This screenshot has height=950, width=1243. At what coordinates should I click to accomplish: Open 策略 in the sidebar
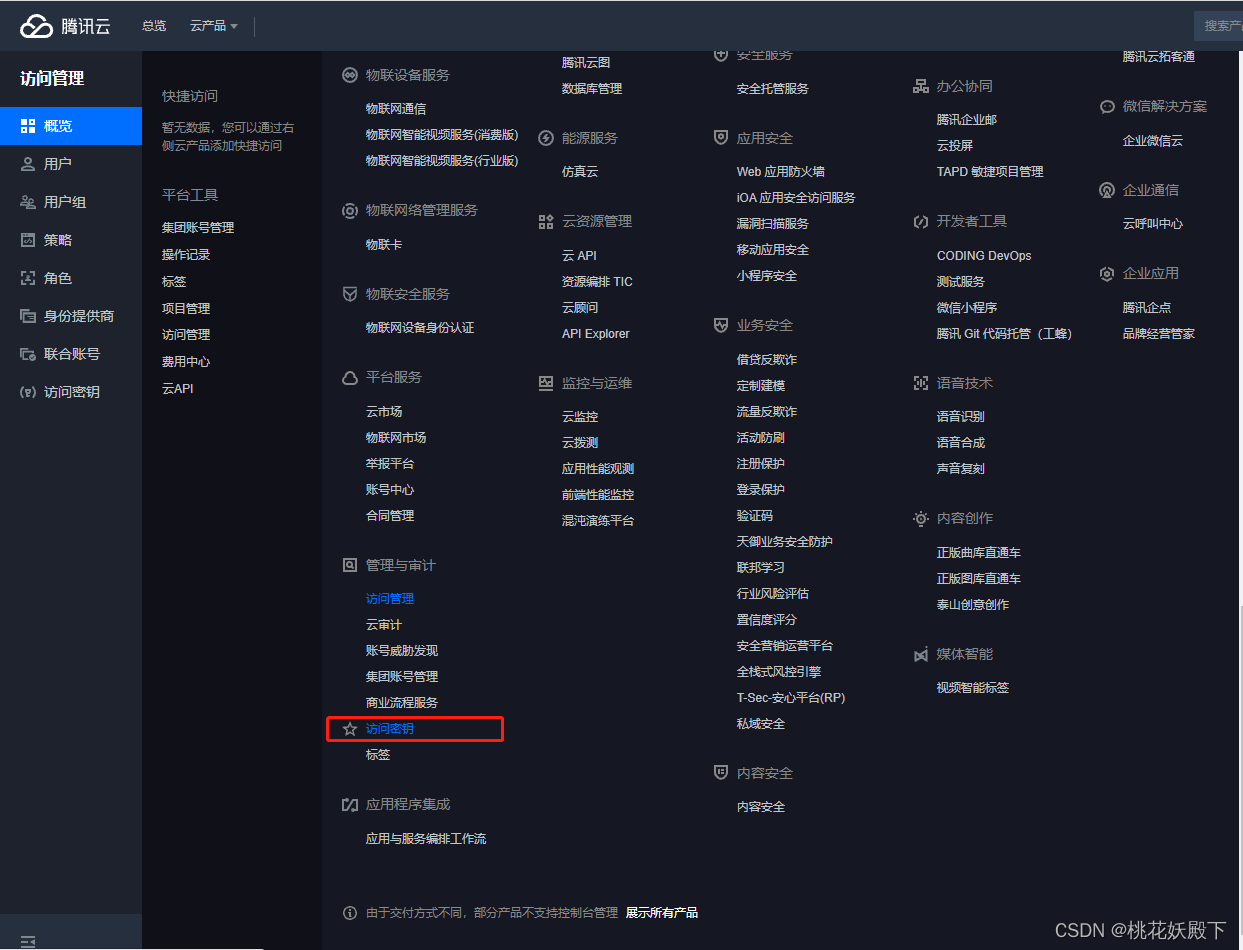[x=71, y=240]
